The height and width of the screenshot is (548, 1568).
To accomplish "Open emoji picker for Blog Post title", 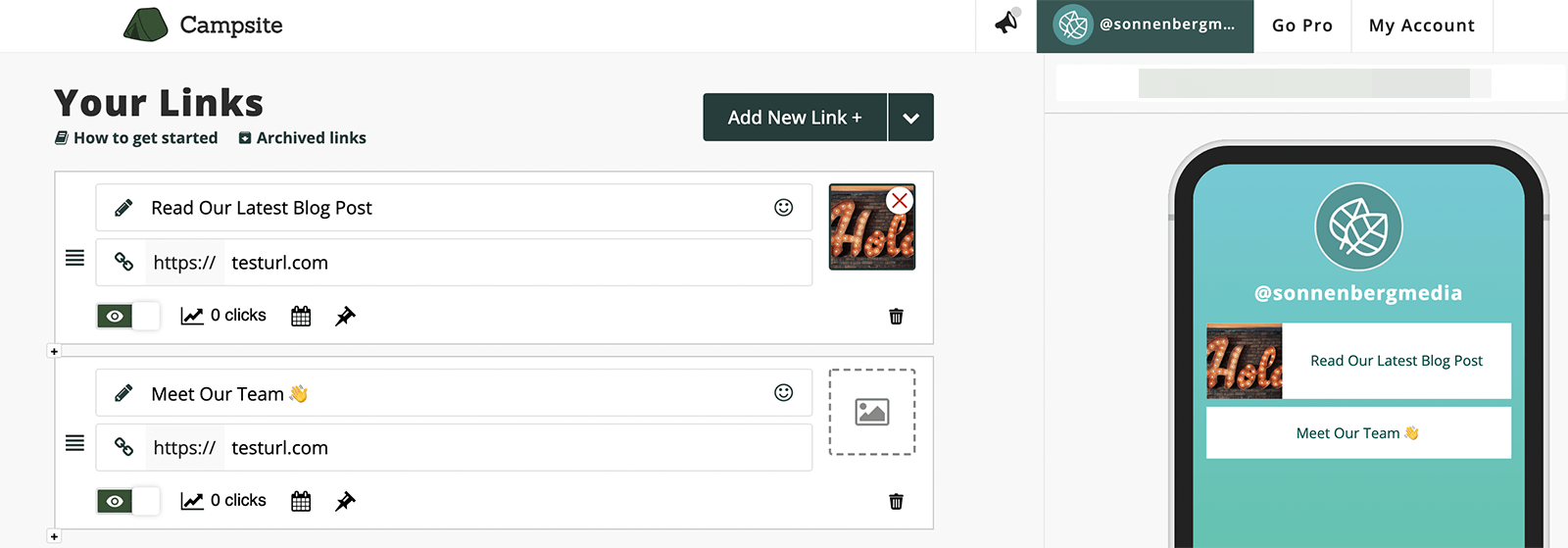I will (x=783, y=207).
